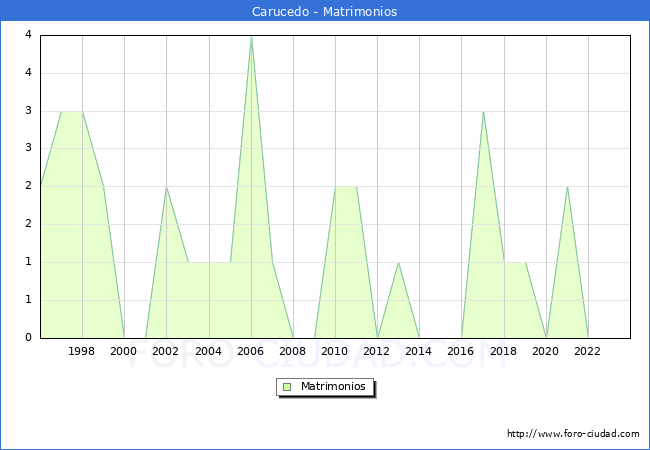The height and width of the screenshot is (450, 650).
Task: Select the 2014 x-axis label
Action: click(x=419, y=351)
